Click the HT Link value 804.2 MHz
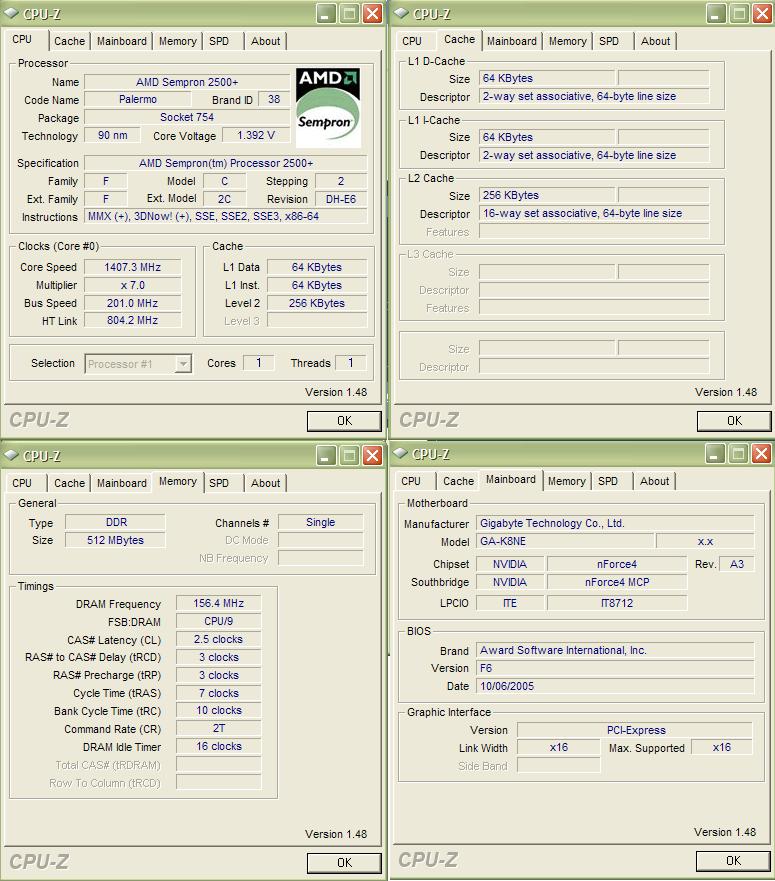Viewport: 775px width, 881px height. [133, 320]
